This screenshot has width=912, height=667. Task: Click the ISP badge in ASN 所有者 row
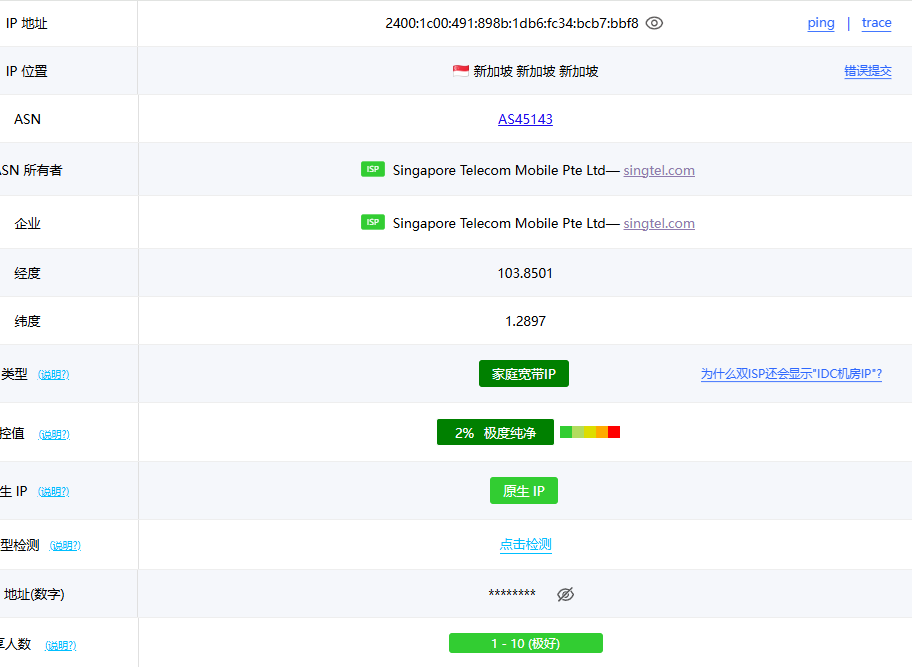372,169
